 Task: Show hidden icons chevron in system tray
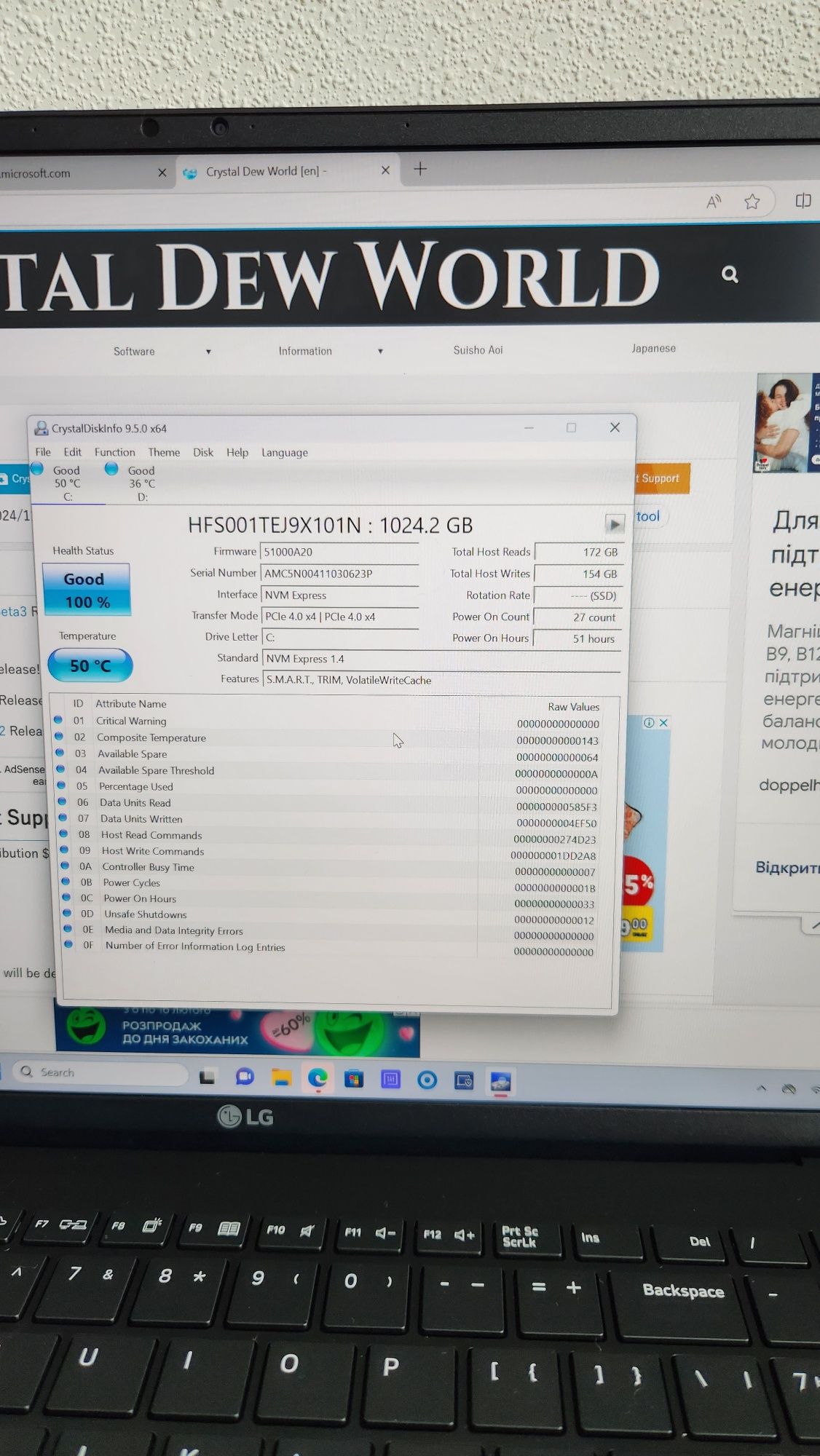(762, 1088)
